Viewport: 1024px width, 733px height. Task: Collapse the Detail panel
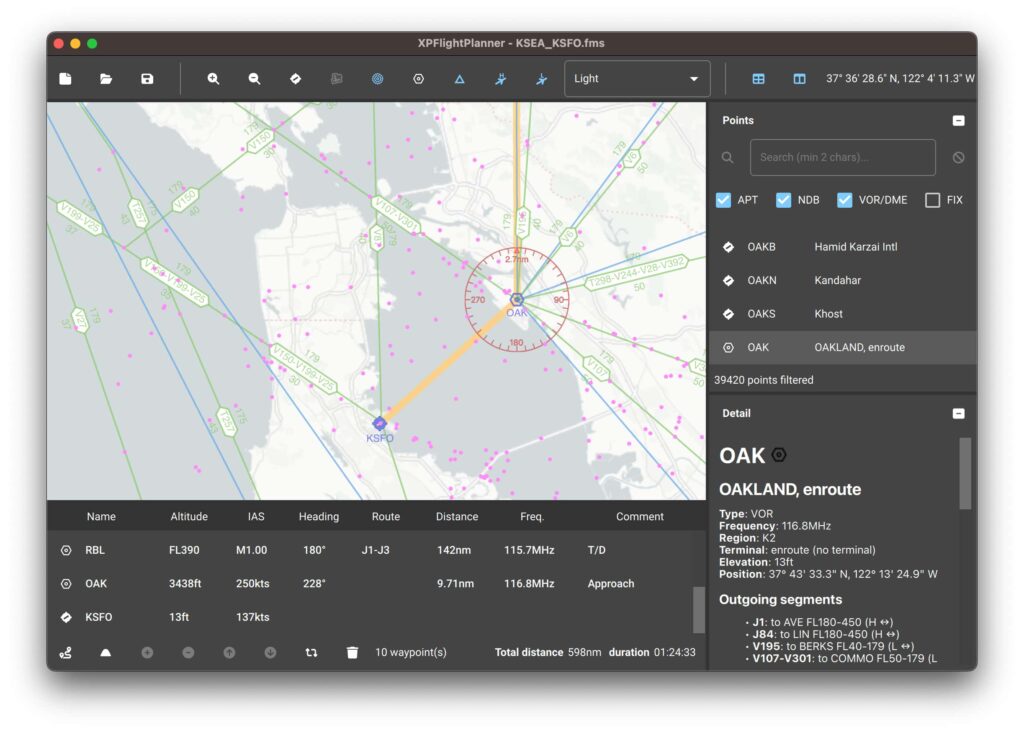958,414
